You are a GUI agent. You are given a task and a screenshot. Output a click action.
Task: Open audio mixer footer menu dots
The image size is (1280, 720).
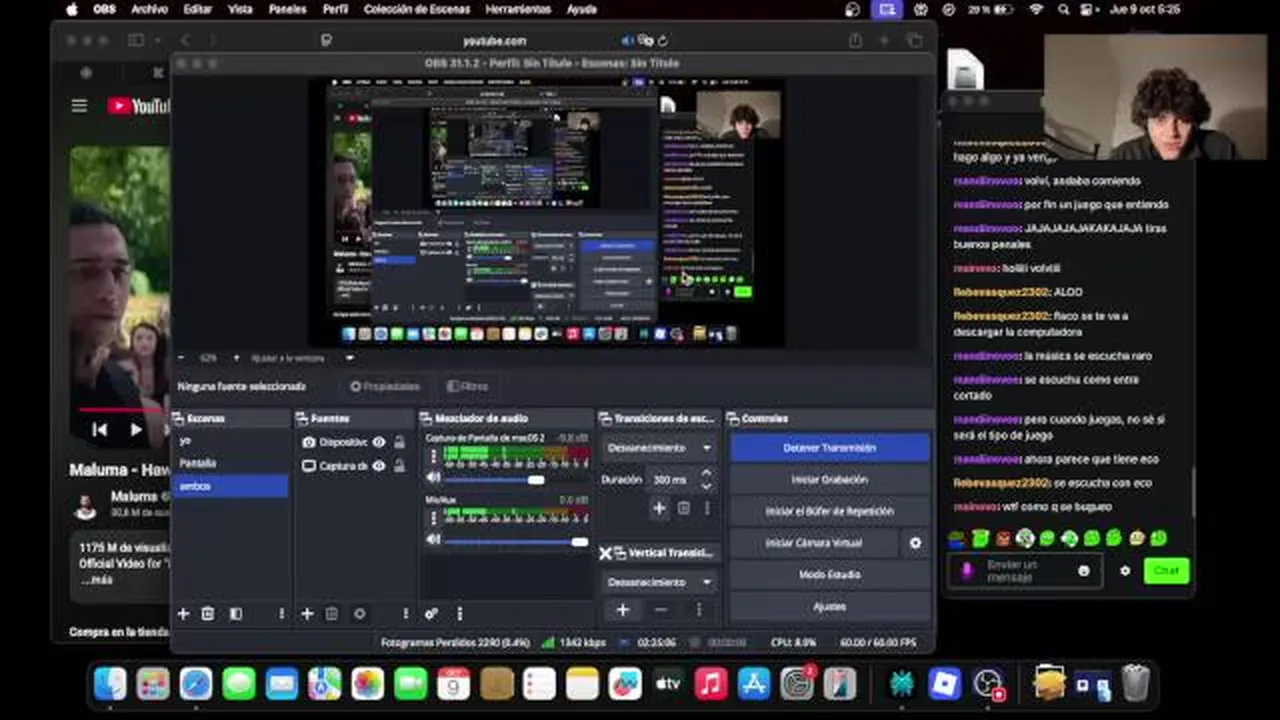459,614
